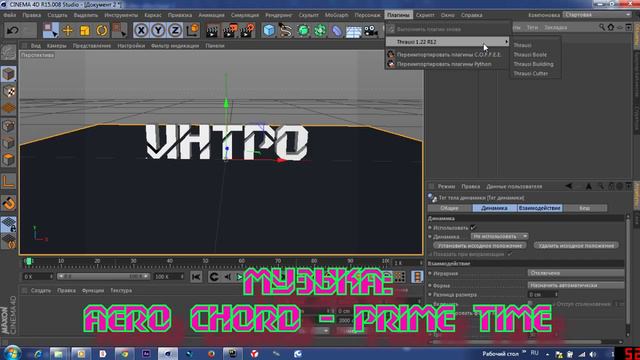Open the Динамика dropdown
The height and width of the screenshot is (360, 640).
point(500,236)
